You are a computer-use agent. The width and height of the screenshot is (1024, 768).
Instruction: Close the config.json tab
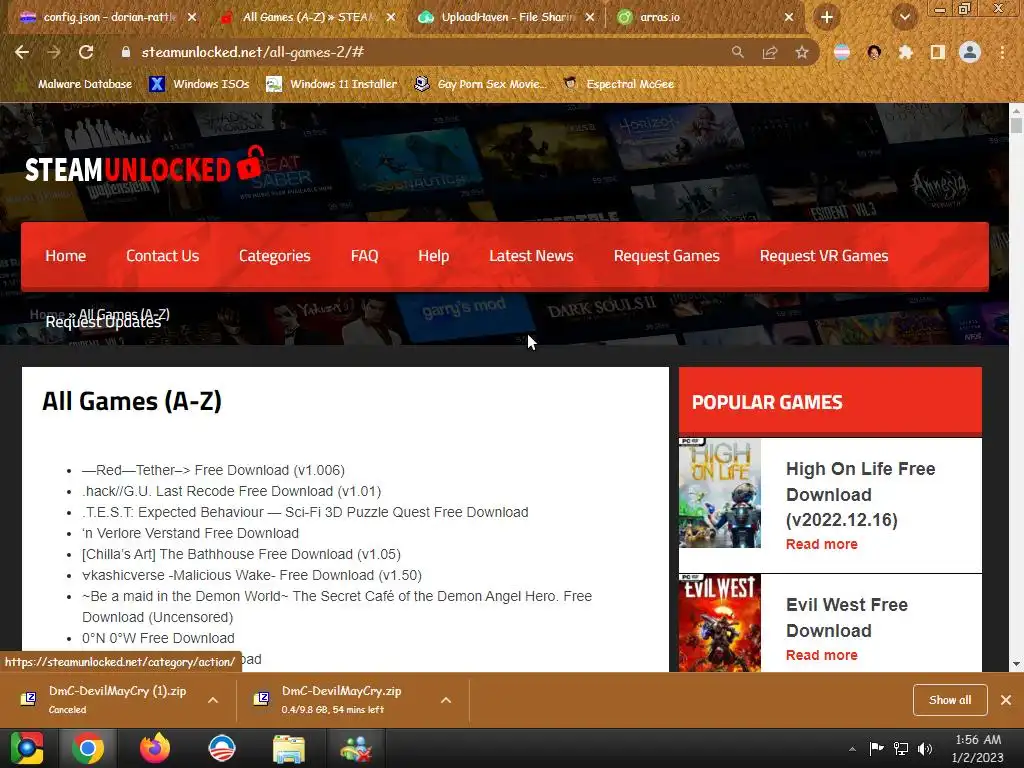(x=192, y=18)
